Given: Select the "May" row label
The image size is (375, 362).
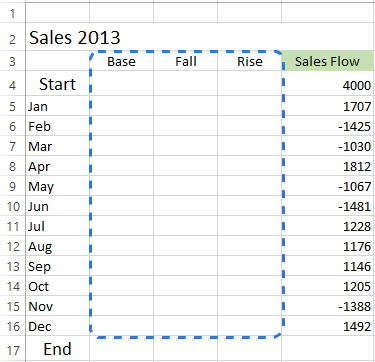Looking at the screenshot, I should coord(57,186).
